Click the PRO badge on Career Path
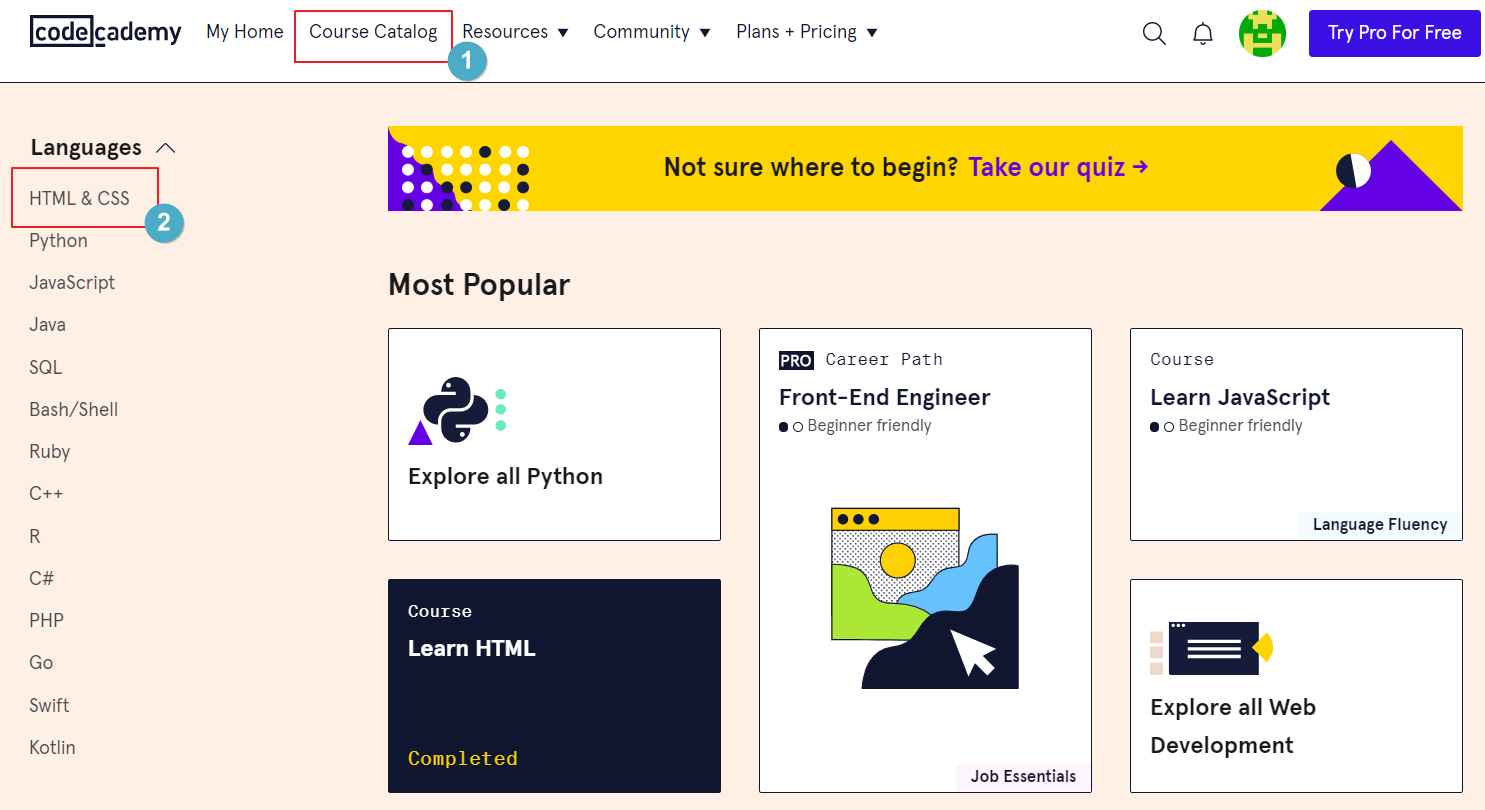The image size is (1485, 810). tap(796, 360)
